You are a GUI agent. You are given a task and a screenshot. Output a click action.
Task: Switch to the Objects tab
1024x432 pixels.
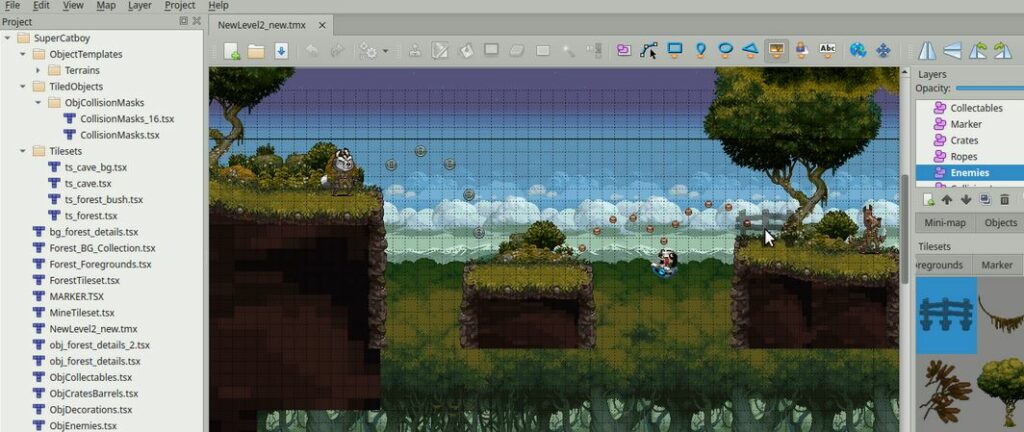pos(1000,223)
